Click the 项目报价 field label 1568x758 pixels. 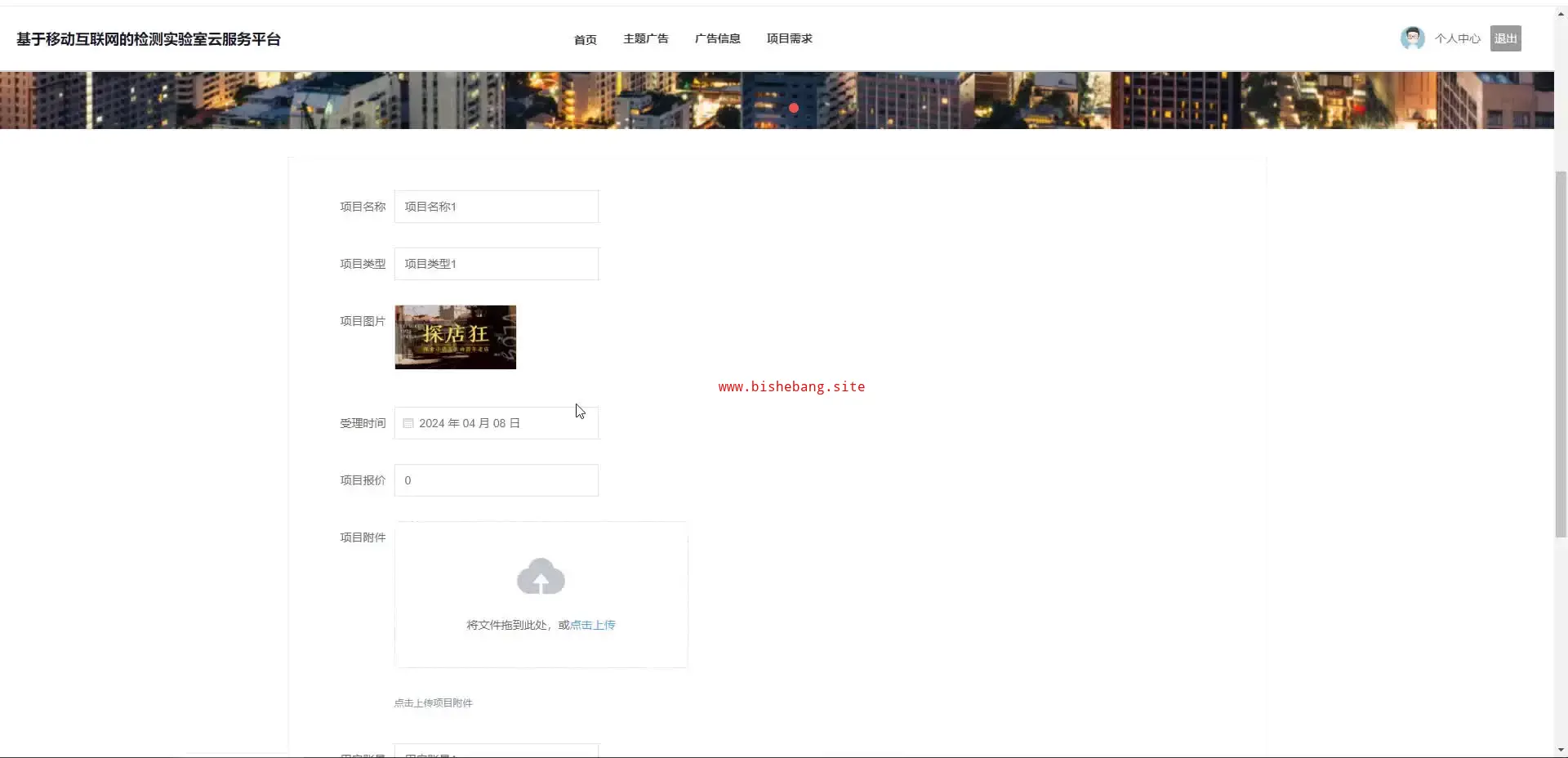click(363, 480)
